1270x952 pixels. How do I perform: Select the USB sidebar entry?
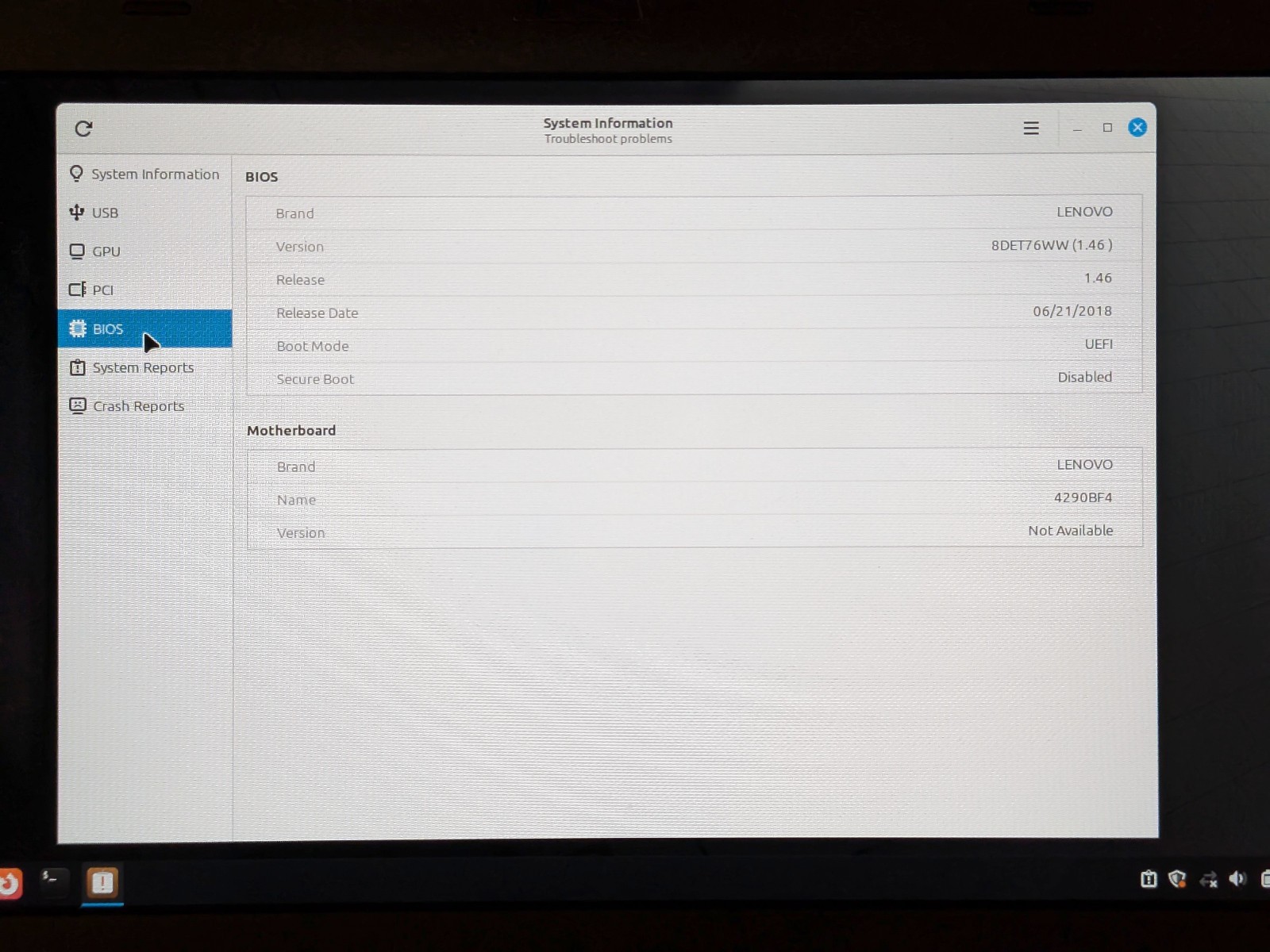[x=144, y=213]
